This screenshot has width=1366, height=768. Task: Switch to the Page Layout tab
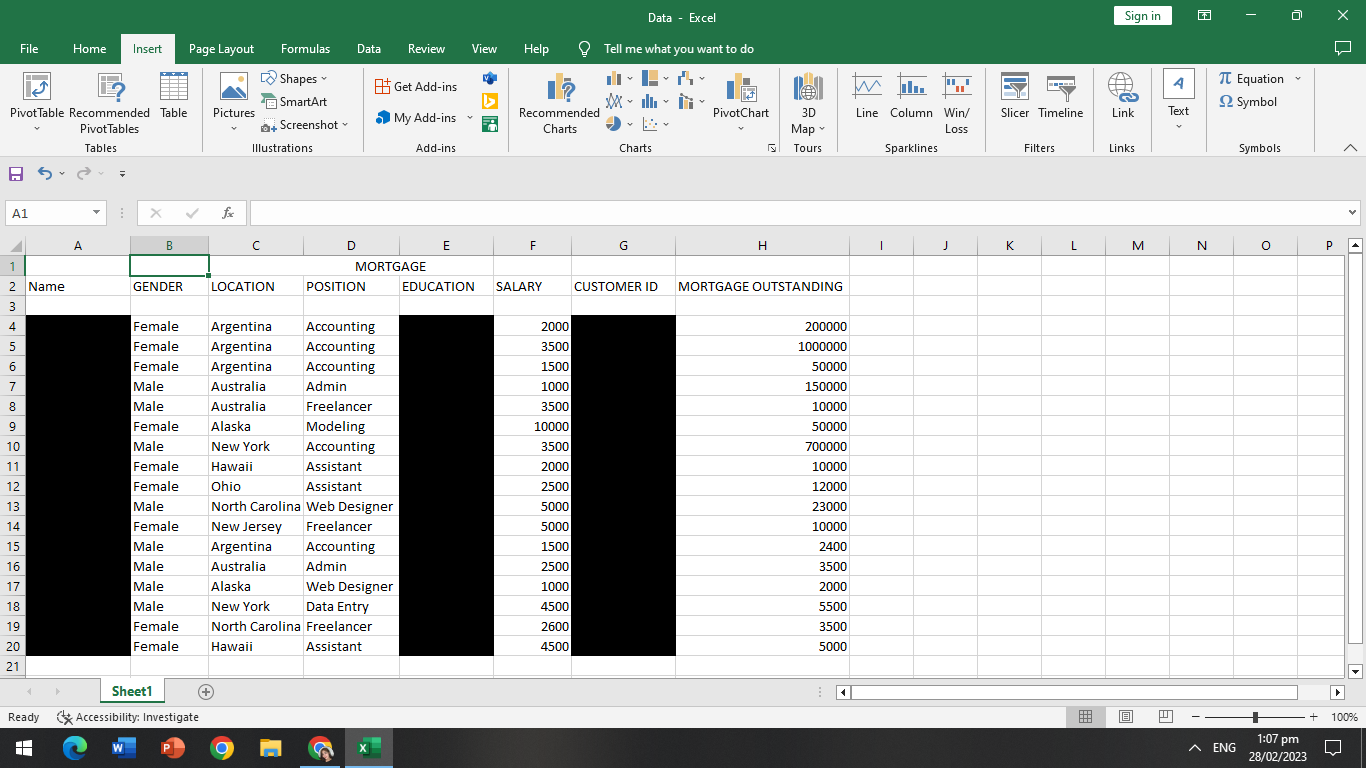click(221, 48)
